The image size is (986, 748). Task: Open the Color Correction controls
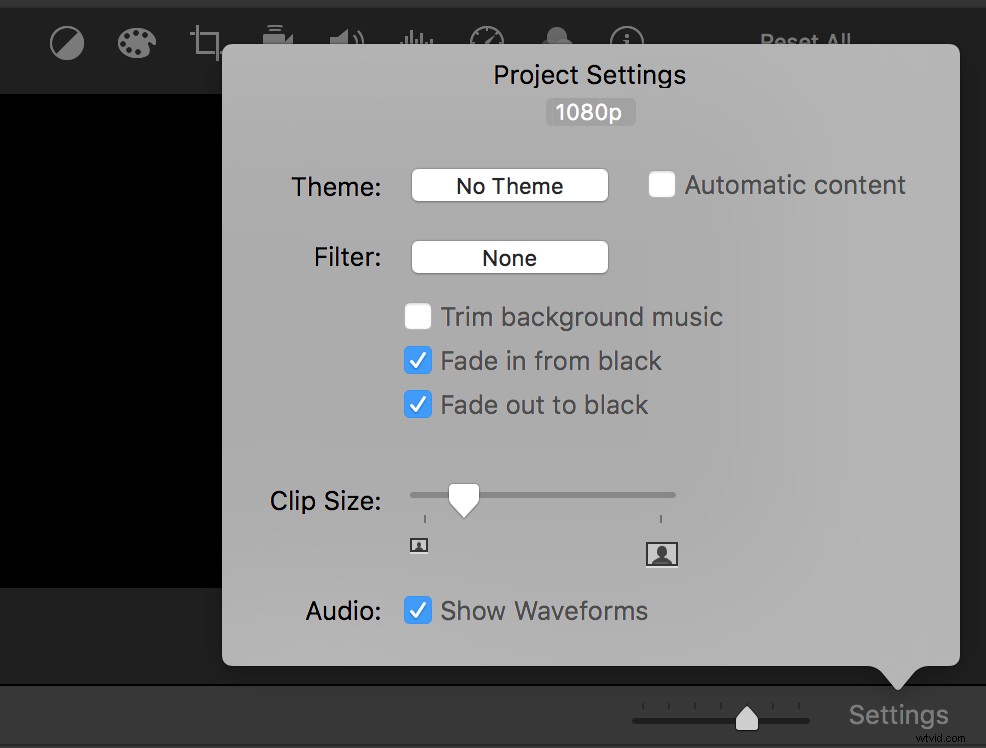point(136,42)
